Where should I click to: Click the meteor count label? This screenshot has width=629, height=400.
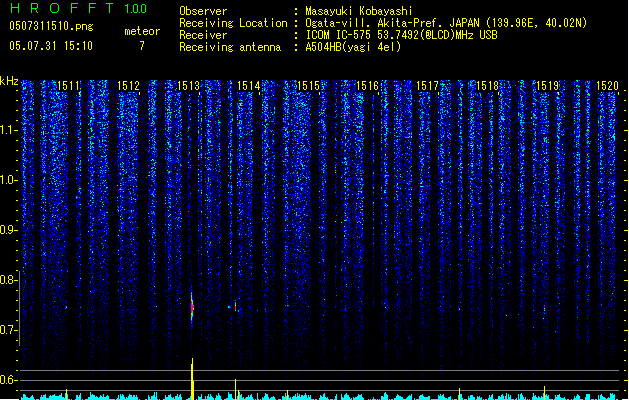(142, 31)
